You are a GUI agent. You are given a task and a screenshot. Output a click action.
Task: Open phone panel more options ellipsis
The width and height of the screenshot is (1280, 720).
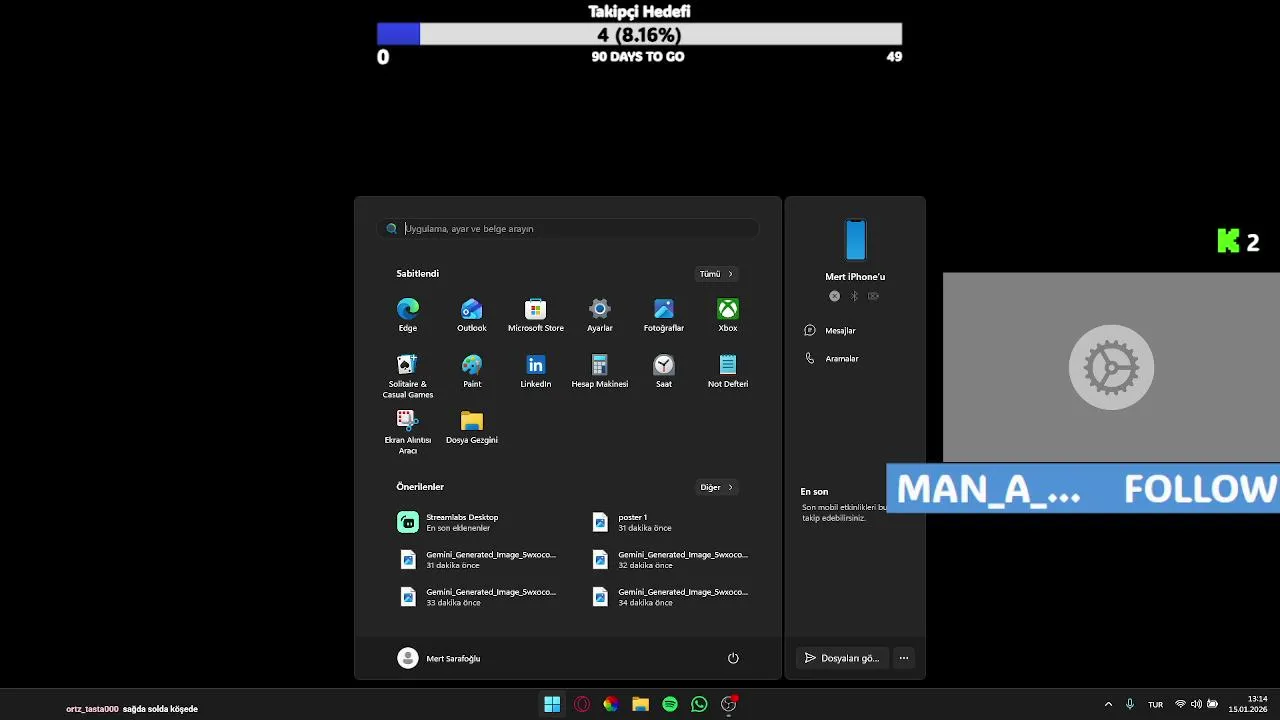pyautogui.click(x=904, y=658)
